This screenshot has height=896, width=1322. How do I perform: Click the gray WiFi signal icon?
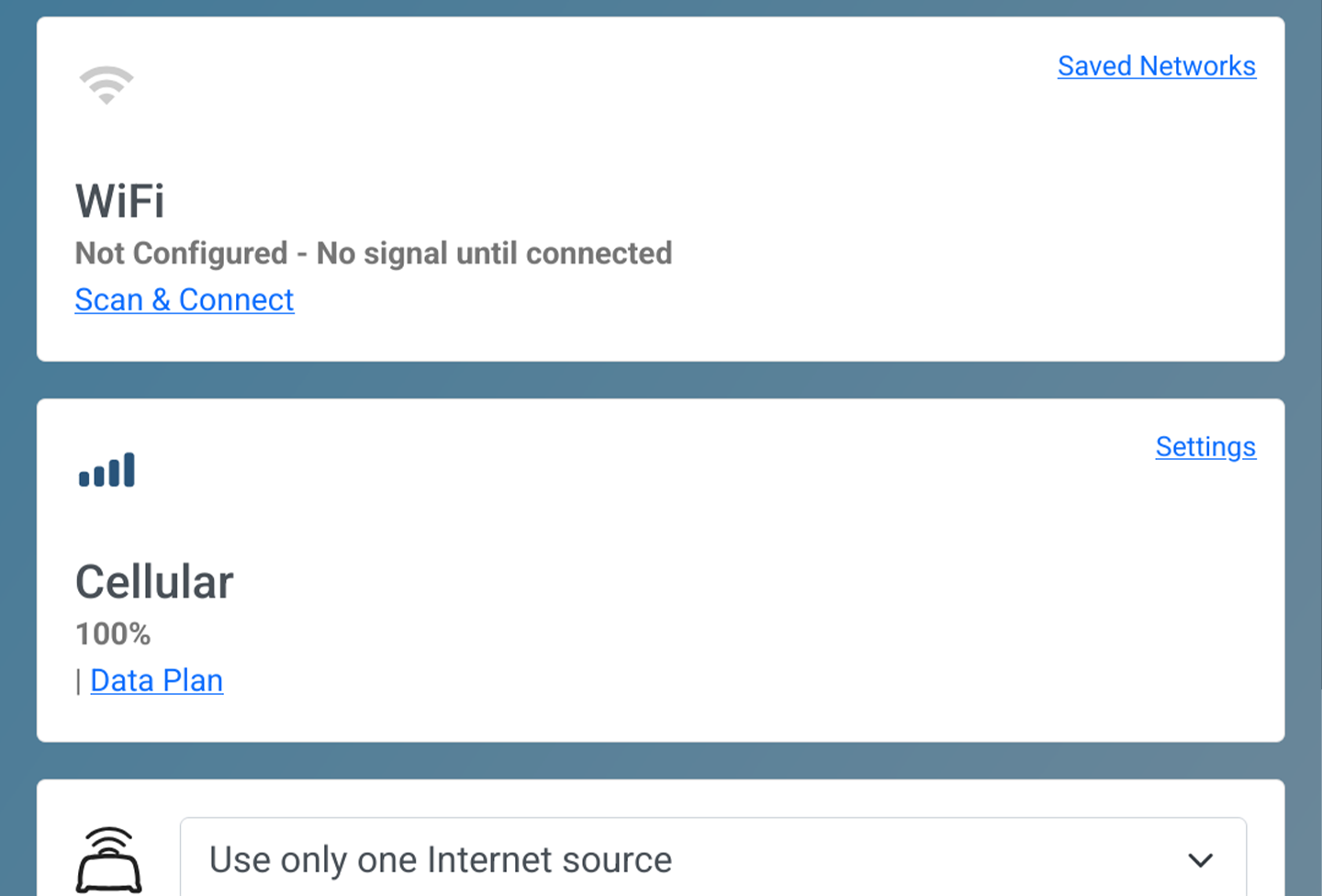click(106, 85)
